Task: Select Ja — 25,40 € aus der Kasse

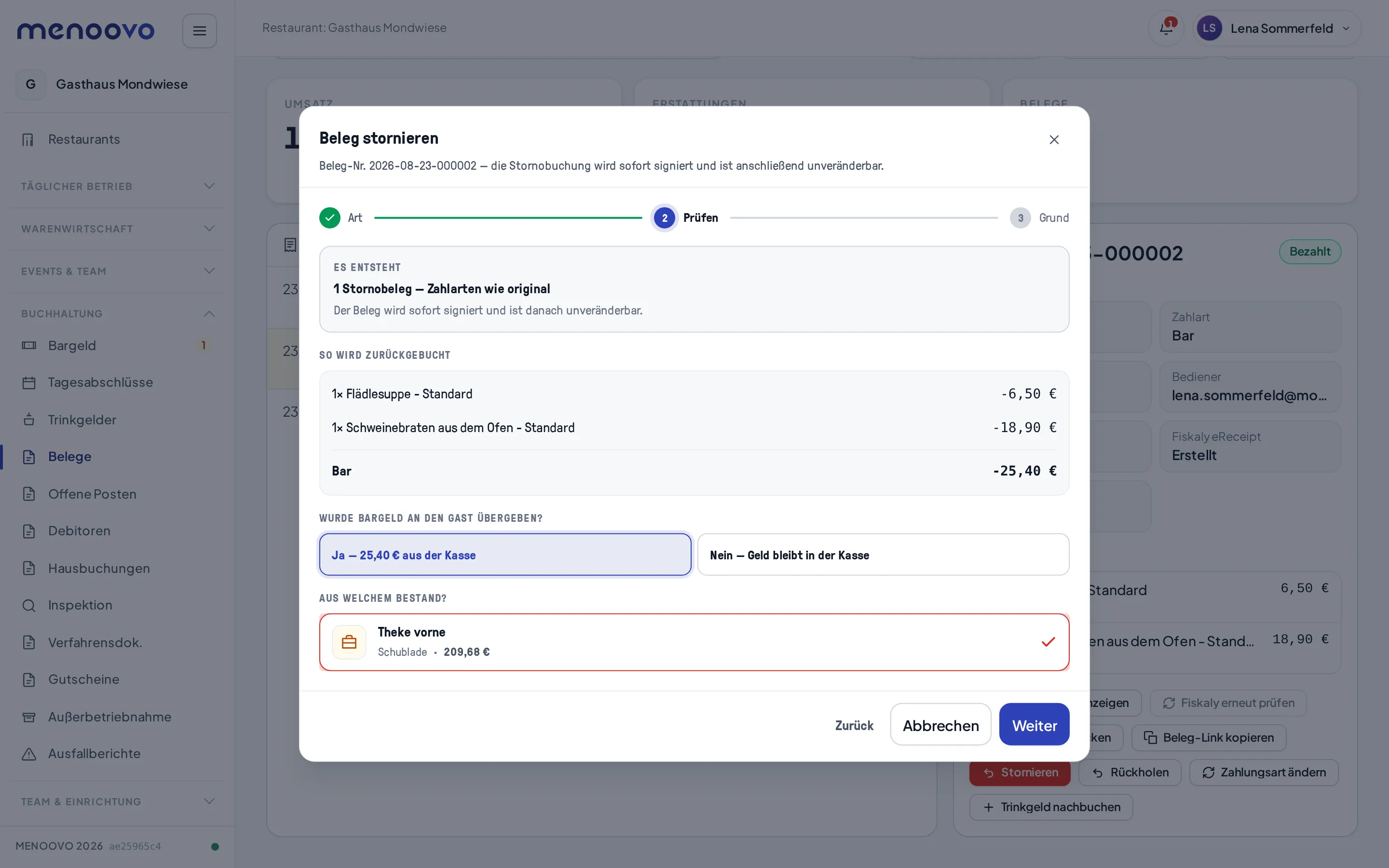Action: (x=505, y=555)
